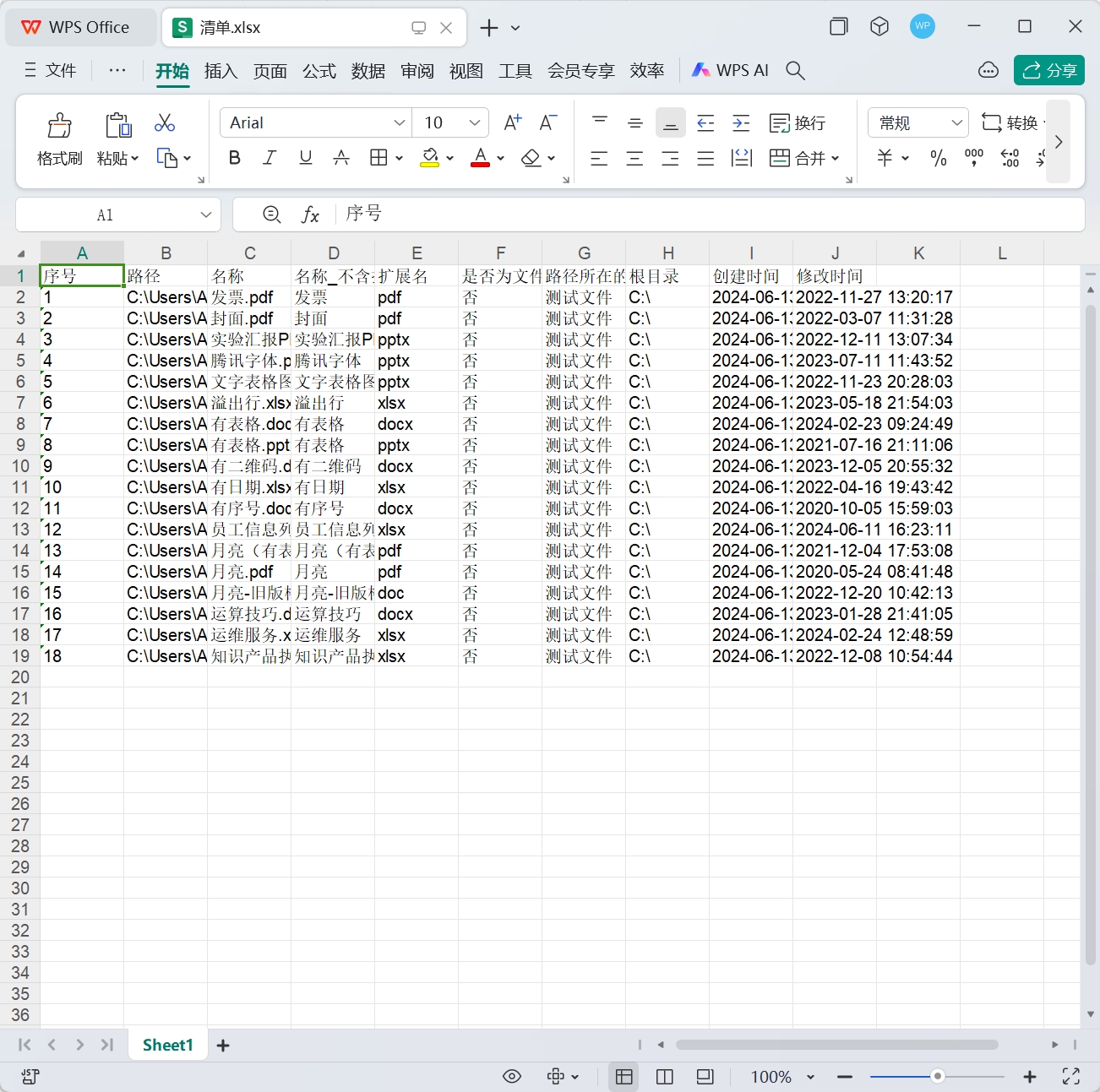Click the 分享 share button

[x=1048, y=70]
